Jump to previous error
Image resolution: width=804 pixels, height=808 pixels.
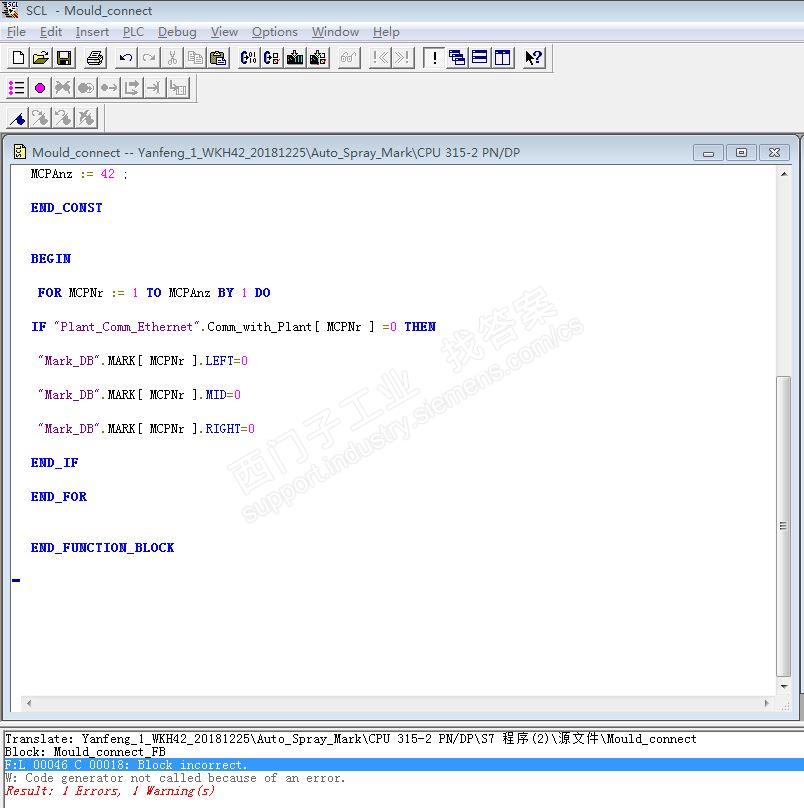pyautogui.click(x=380, y=58)
